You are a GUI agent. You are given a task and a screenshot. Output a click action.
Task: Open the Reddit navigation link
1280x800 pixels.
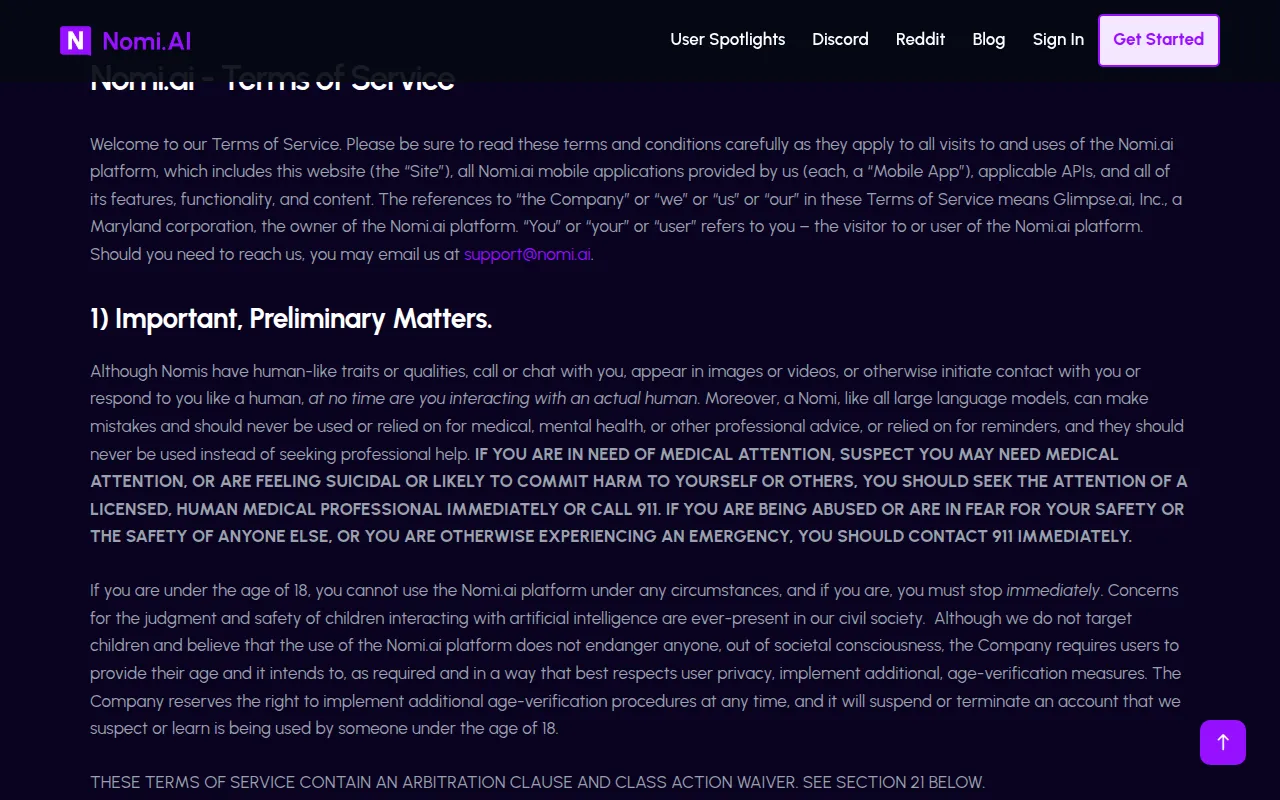[921, 39]
